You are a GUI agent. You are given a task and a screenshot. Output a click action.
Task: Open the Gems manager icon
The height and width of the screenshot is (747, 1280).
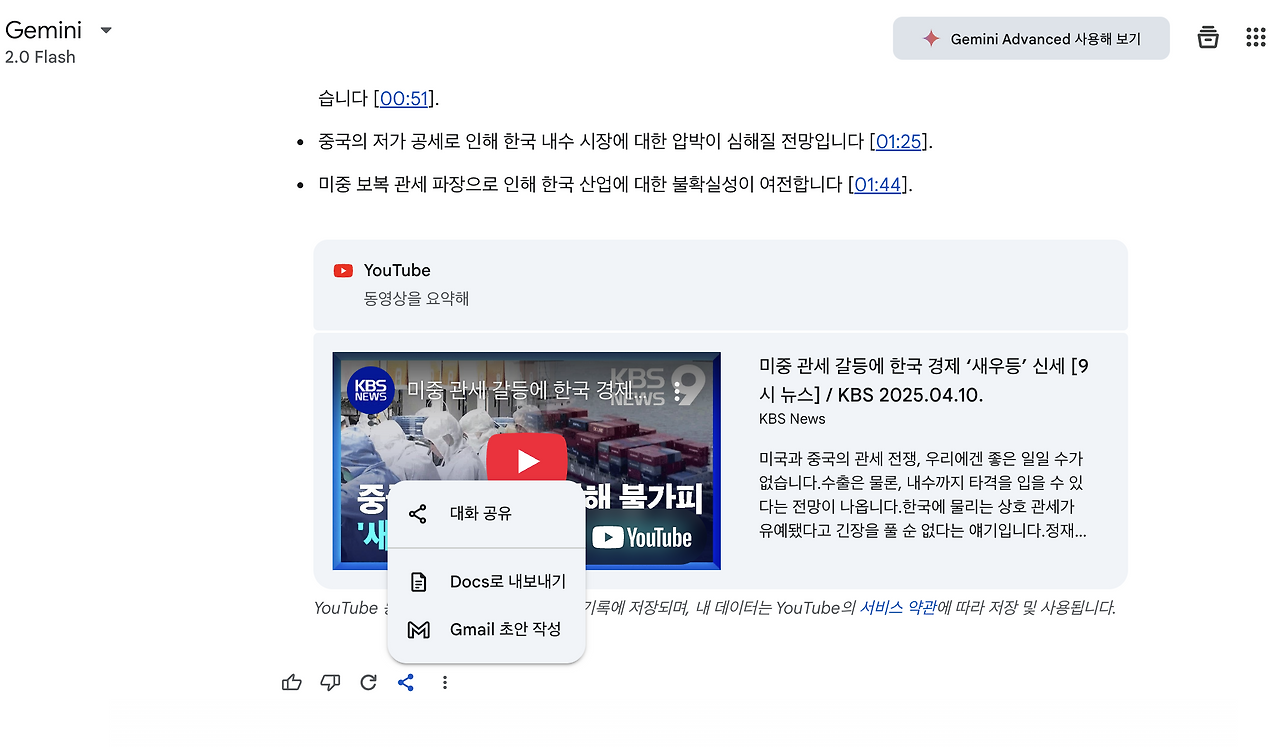point(1208,38)
